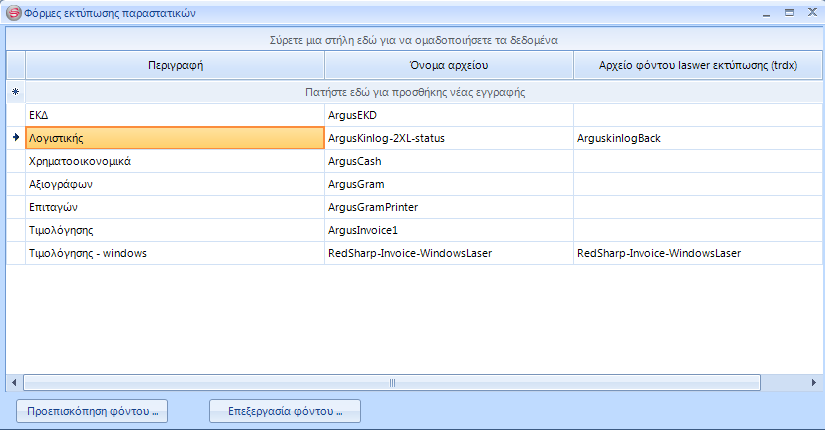Click the group-by-column drop panel
Viewport: 825px width, 430px height.
pyautogui.click(x=414, y=39)
